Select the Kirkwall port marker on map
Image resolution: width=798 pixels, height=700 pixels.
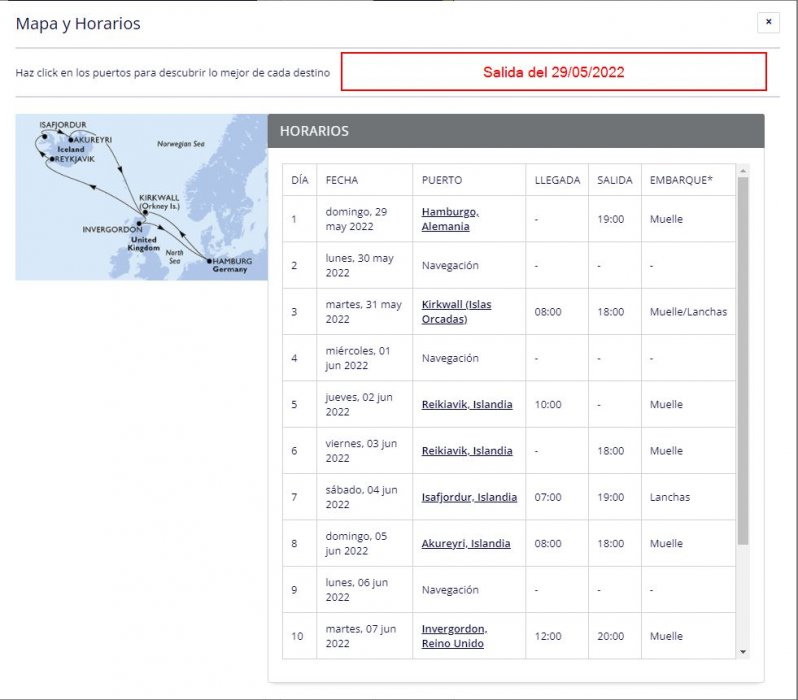(x=145, y=212)
